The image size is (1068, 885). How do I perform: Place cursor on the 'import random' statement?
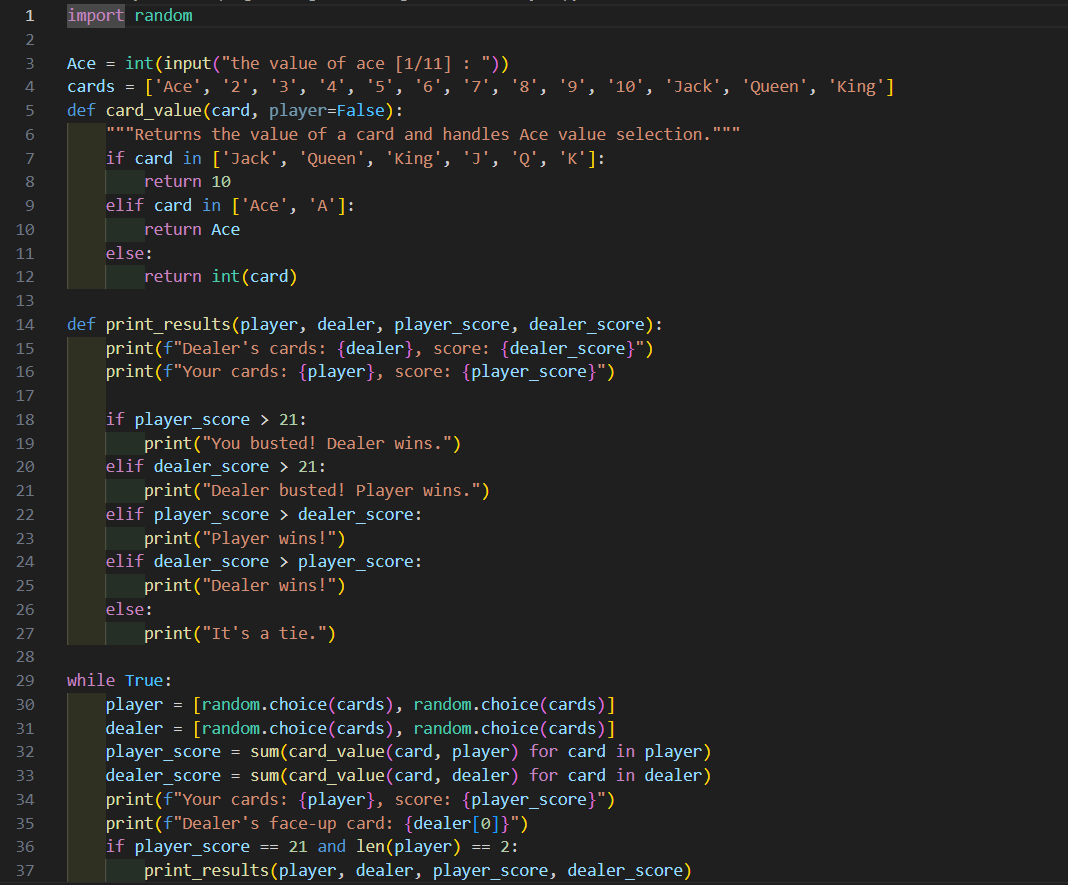pos(129,16)
